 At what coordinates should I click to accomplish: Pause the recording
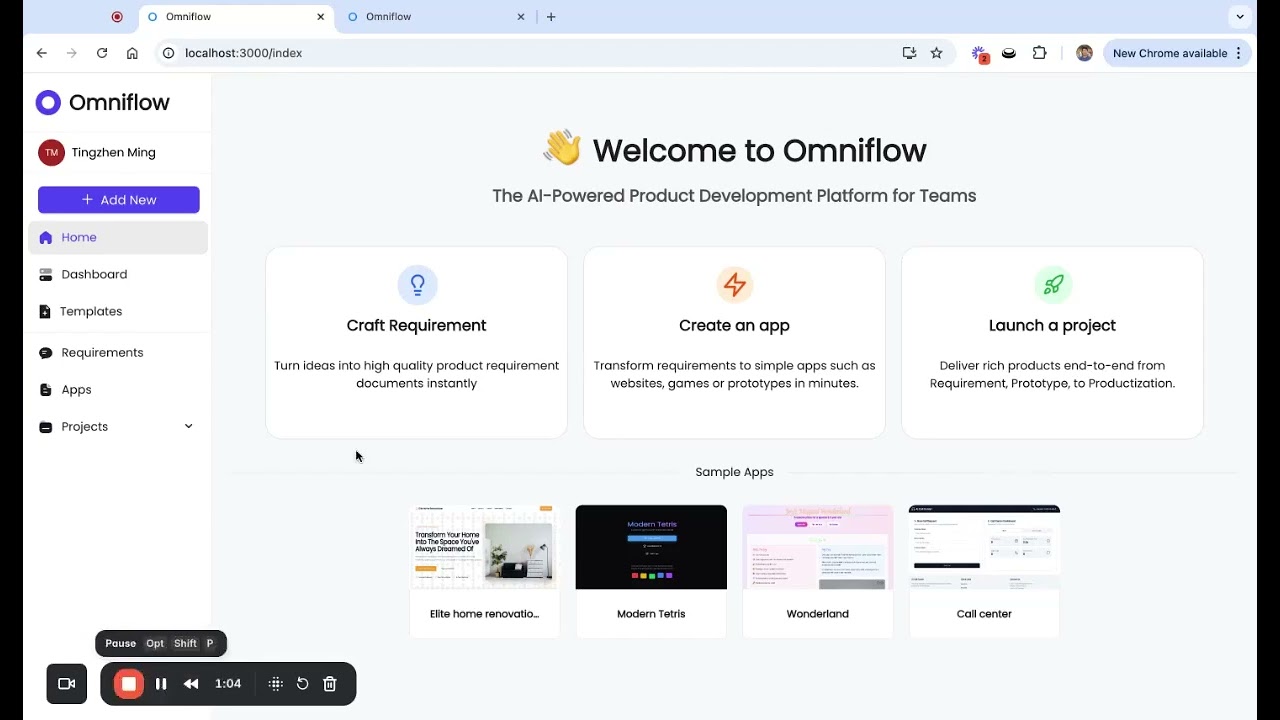[x=161, y=684]
